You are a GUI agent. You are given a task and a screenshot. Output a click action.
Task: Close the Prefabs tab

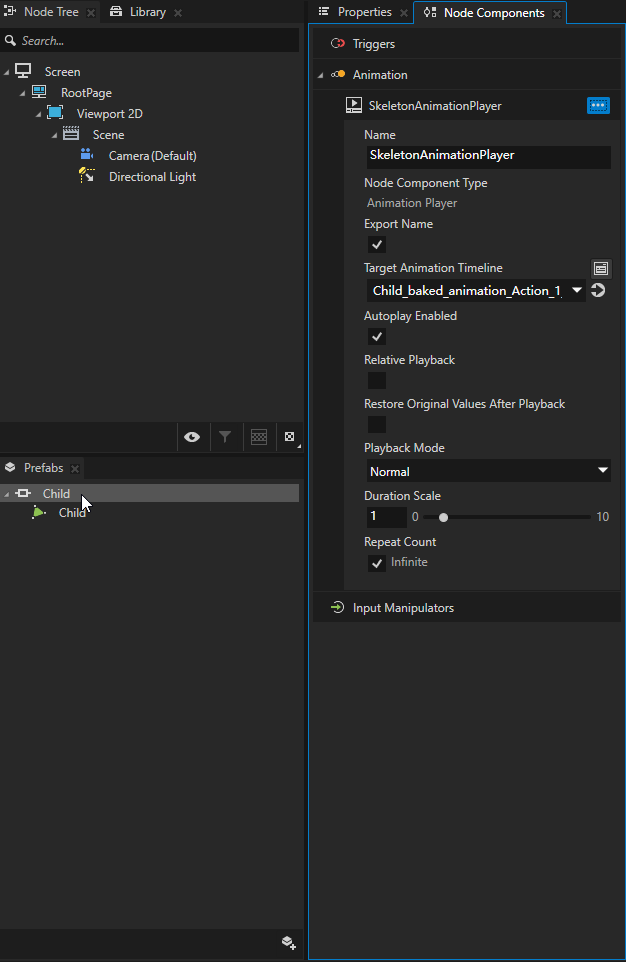click(x=75, y=469)
